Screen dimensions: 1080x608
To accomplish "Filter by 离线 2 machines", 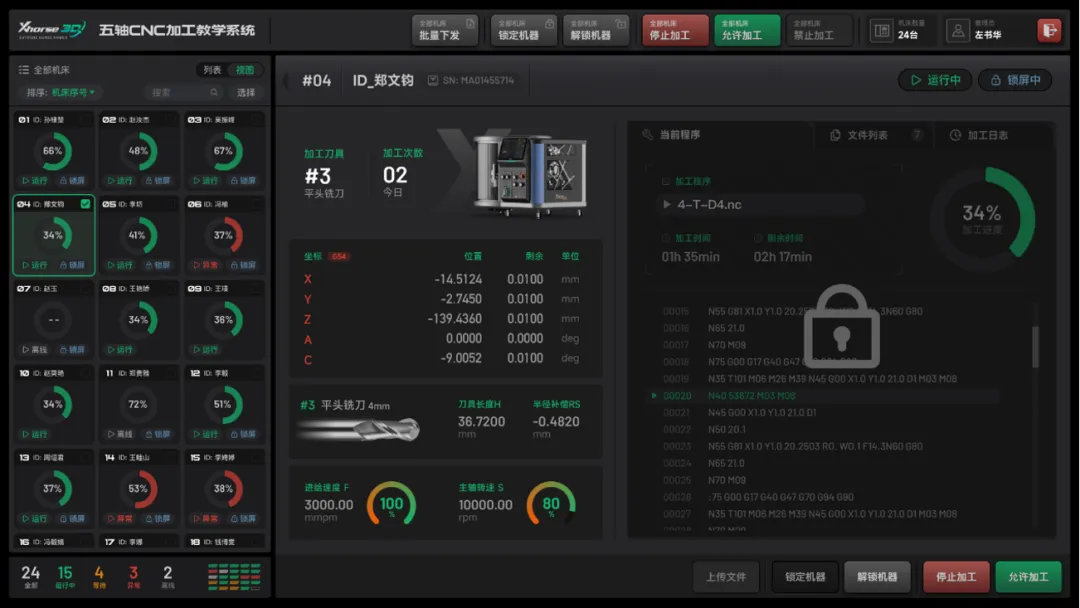I will pos(167,577).
